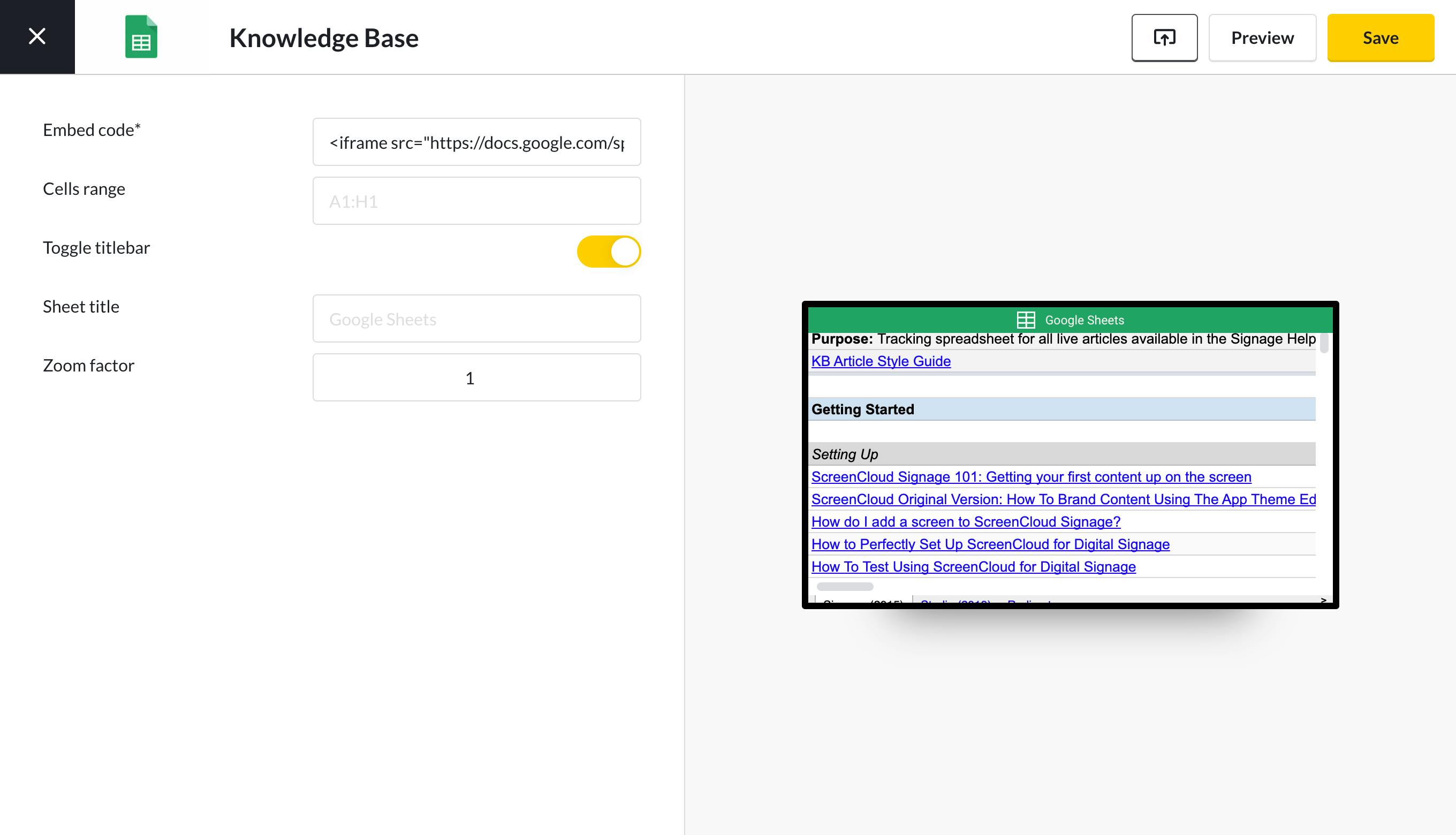The width and height of the screenshot is (1456, 835).
Task: Close the Knowledge Base editor
Action: click(37, 37)
